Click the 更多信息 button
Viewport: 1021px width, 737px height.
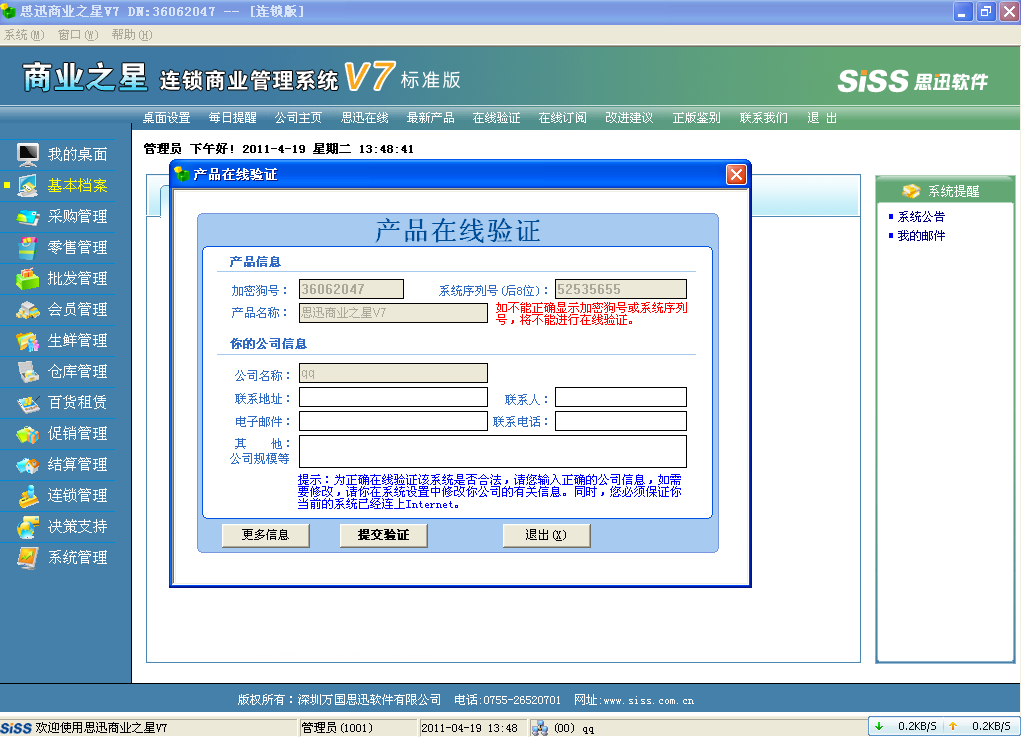265,535
